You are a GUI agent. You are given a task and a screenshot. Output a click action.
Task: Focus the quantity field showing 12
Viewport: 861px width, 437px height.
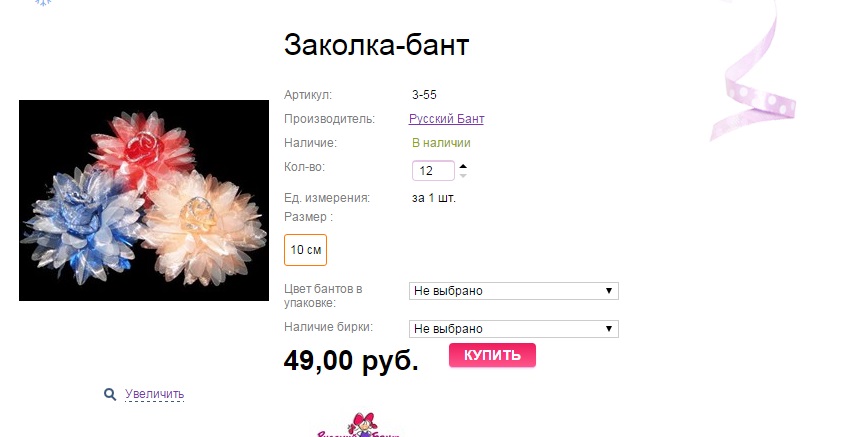(x=433, y=171)
